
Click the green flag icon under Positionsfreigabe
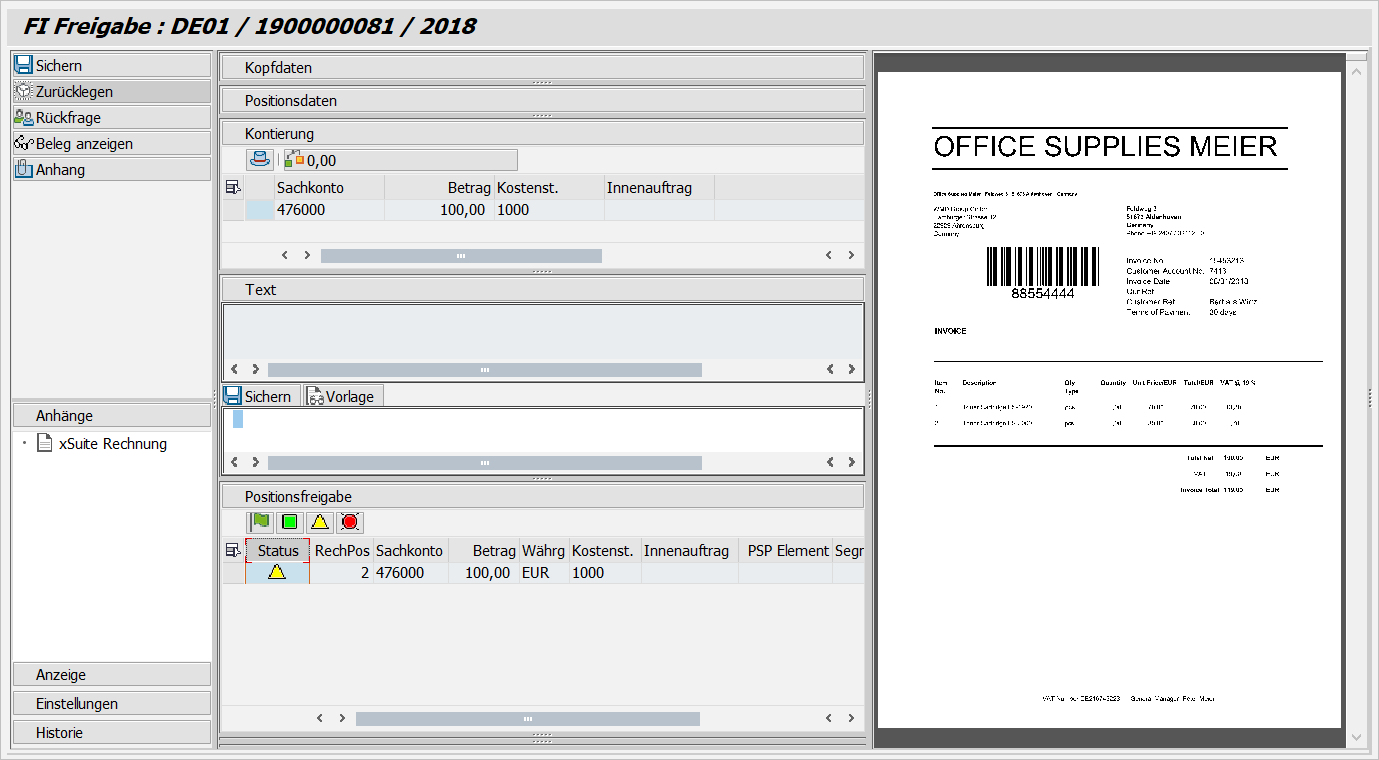(x=261, y=522)
